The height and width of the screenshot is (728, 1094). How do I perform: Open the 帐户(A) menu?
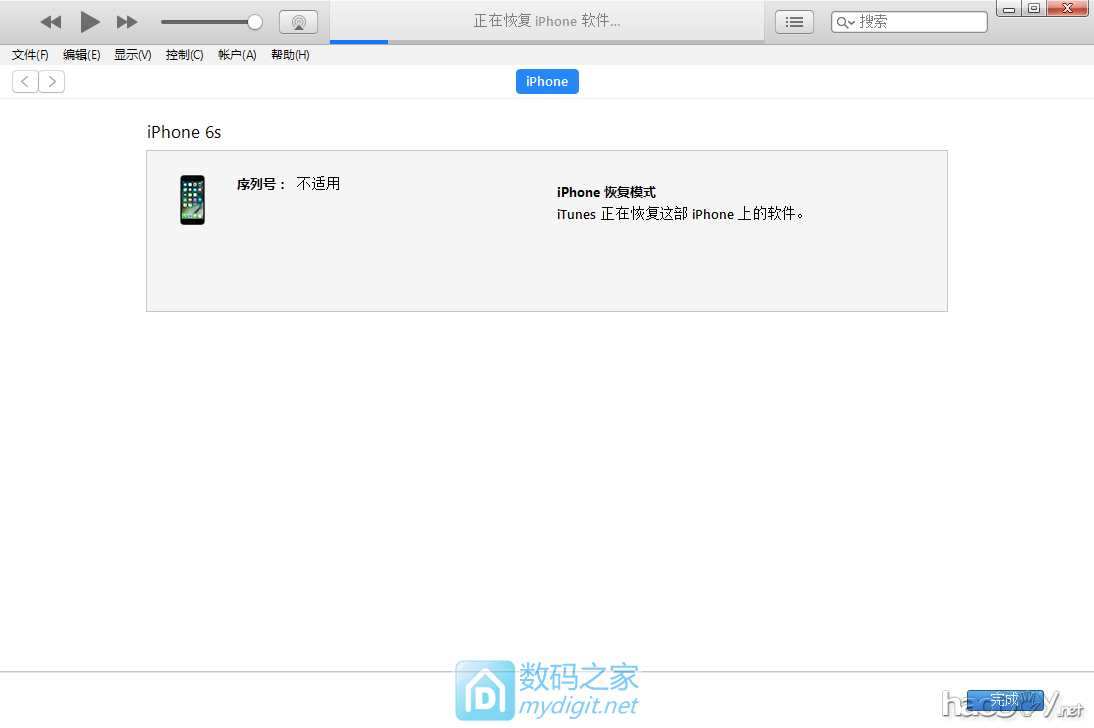236,55
